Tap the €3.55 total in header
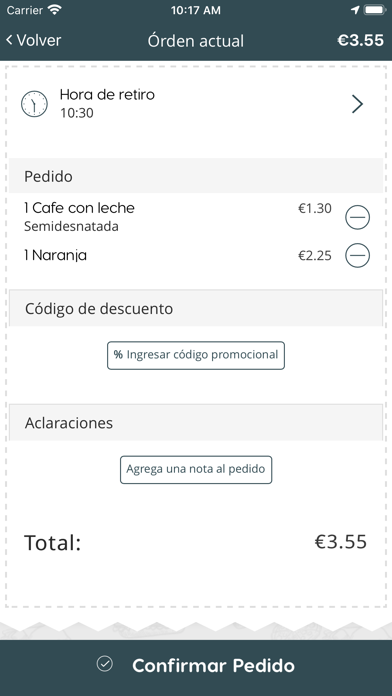 click(360, 40)
